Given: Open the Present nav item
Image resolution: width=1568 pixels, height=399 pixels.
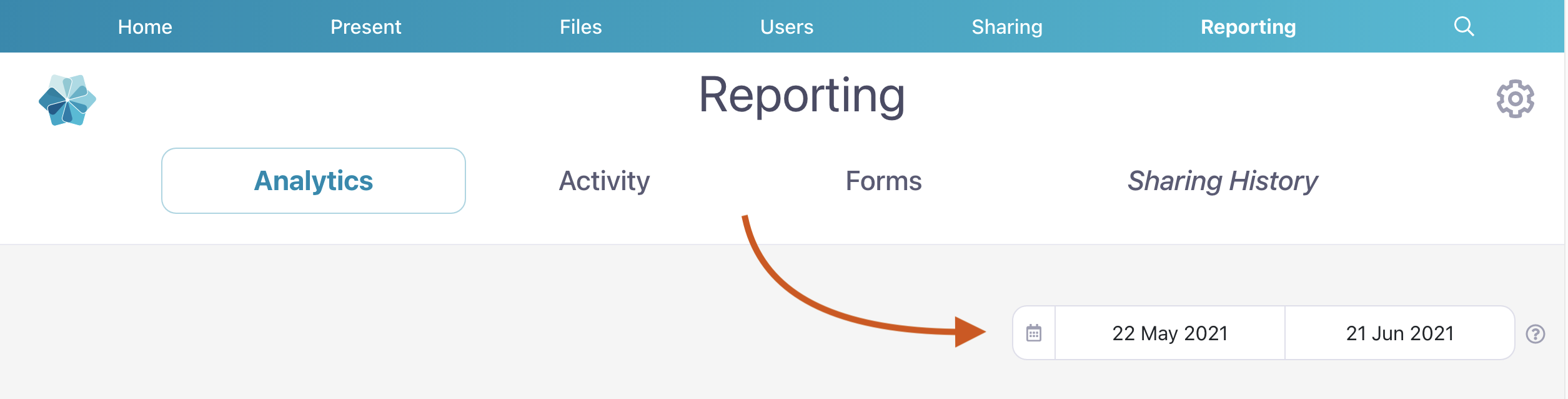Looking at the screenshot, I should 365,27.
